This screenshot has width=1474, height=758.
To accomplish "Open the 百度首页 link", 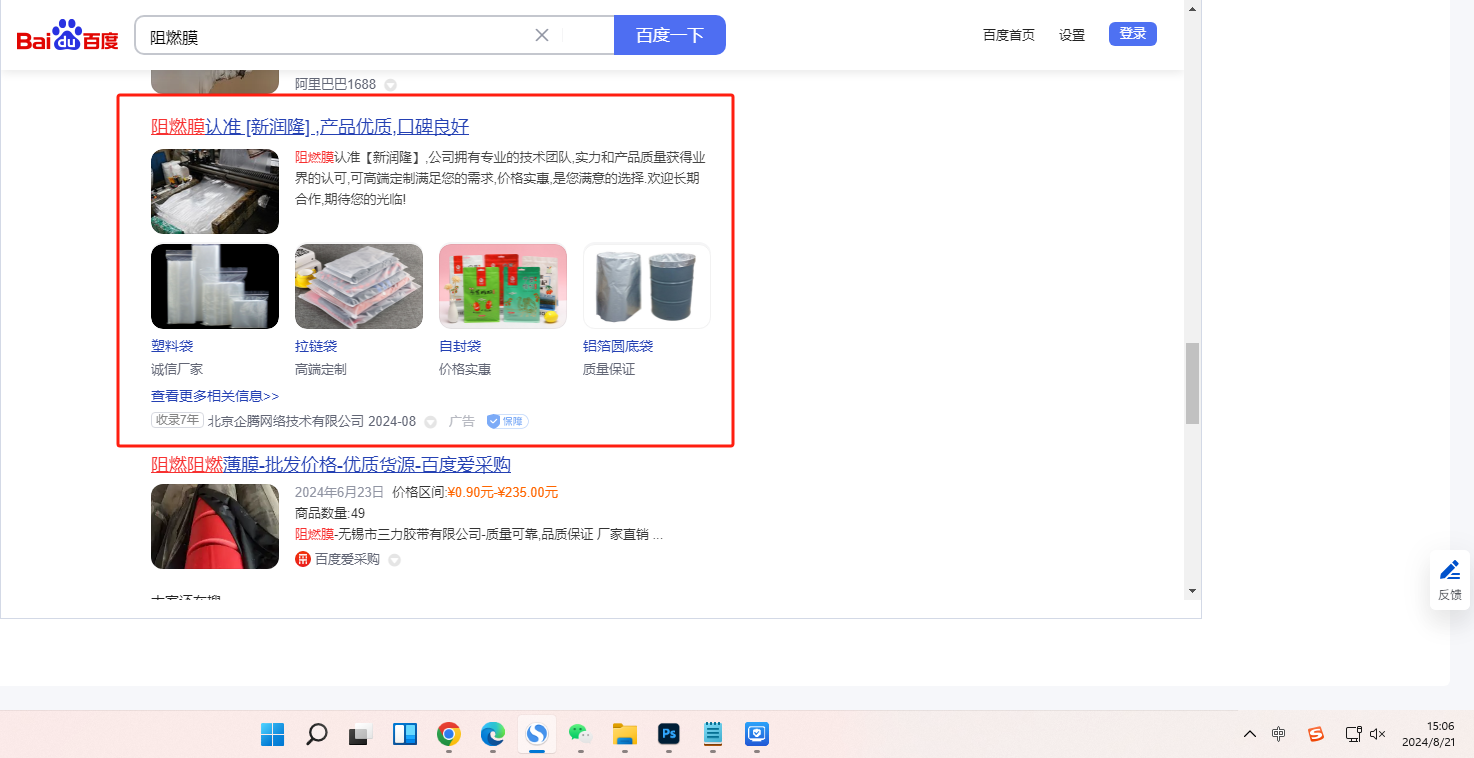I will (x=1009, y=35).
